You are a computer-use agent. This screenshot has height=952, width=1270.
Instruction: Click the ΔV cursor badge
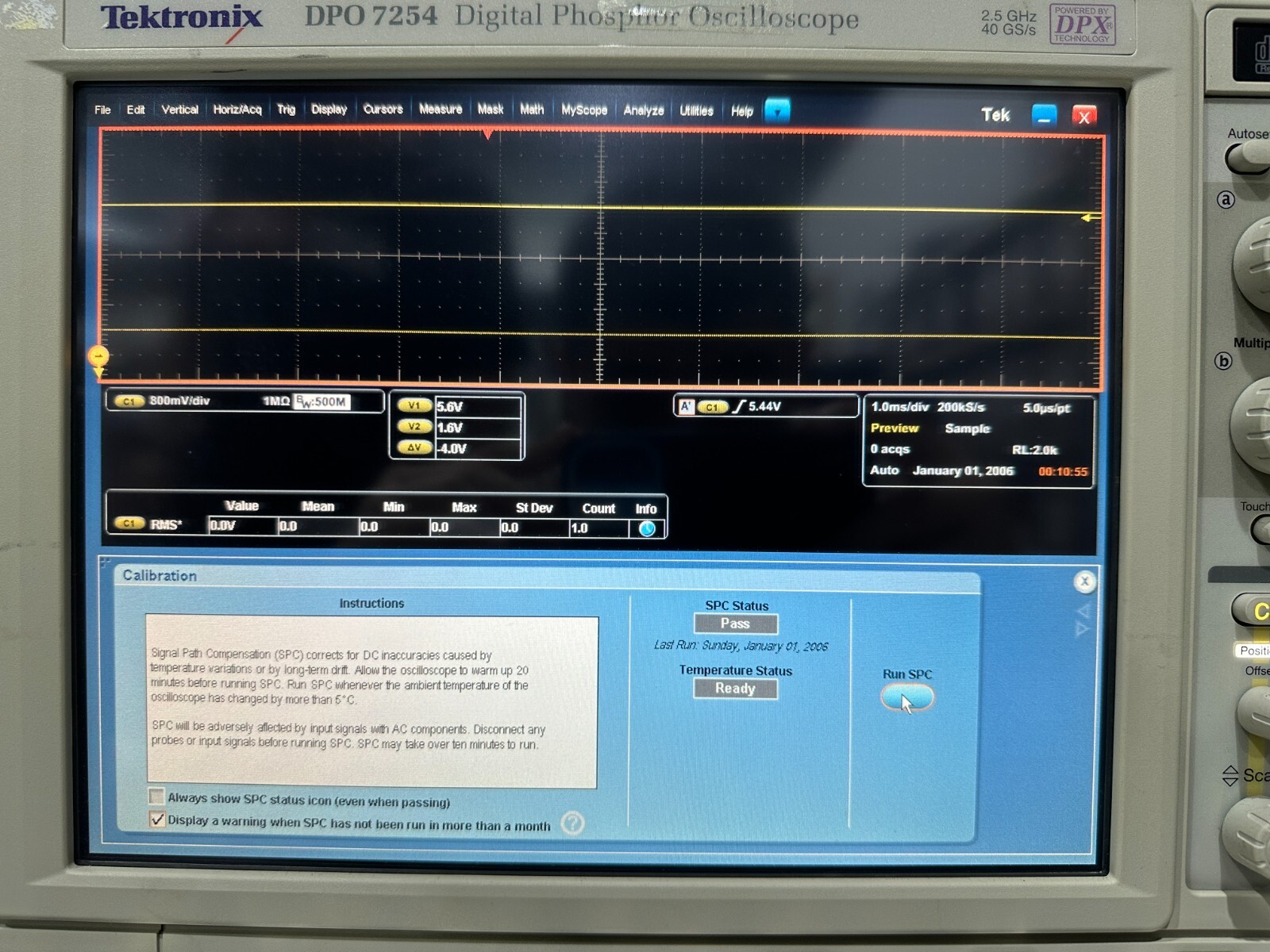click(x=414, y=447)
